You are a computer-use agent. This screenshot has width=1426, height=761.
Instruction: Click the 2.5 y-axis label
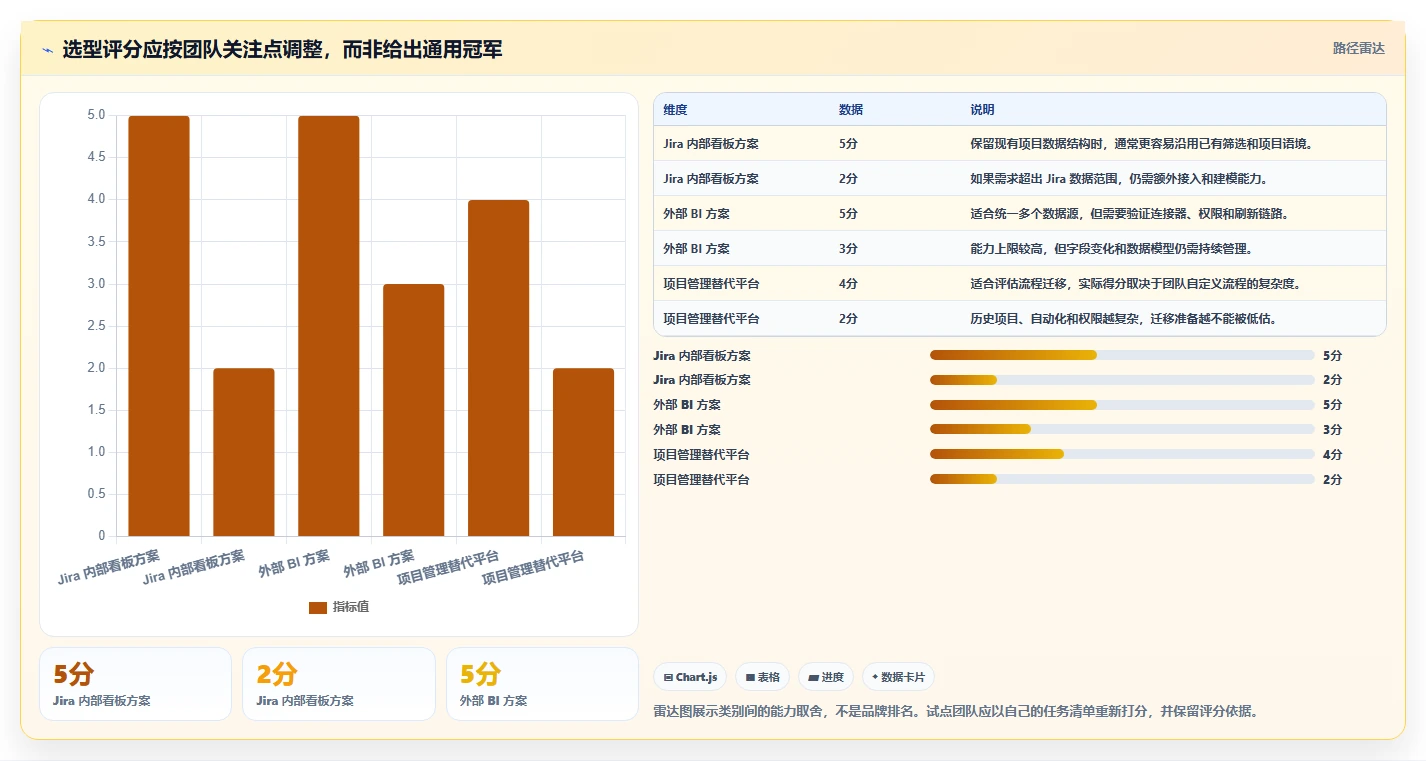point(96,326)
